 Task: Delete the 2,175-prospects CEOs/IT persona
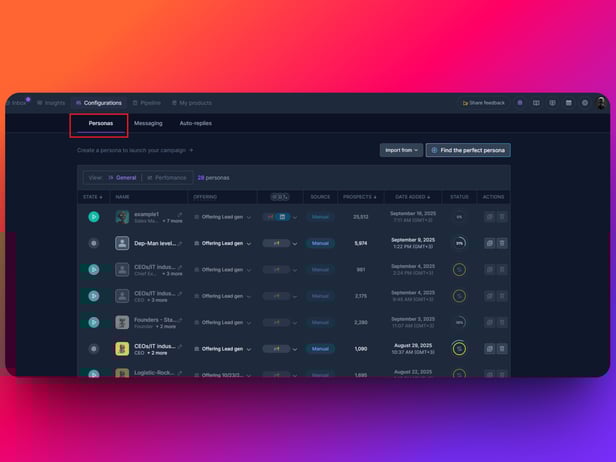coord(502,296)
